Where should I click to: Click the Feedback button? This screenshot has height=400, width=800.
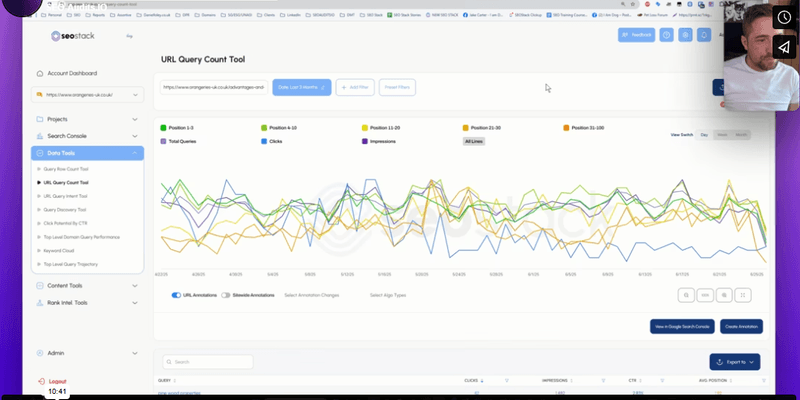(637, 35)
